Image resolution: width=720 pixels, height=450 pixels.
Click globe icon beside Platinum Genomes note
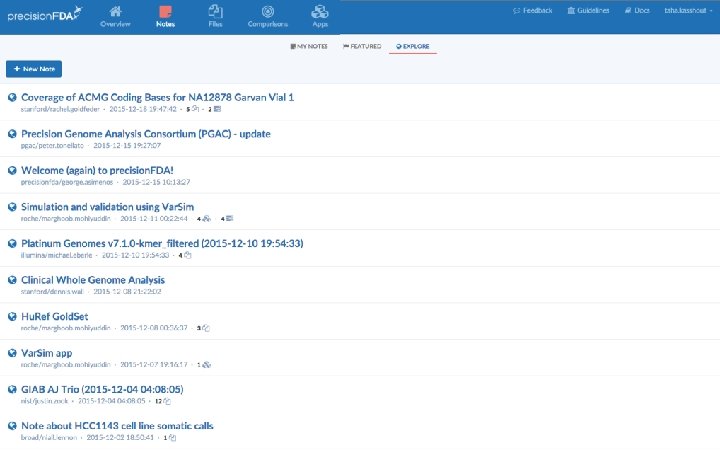pyautogui.click(x=12, y=243)
